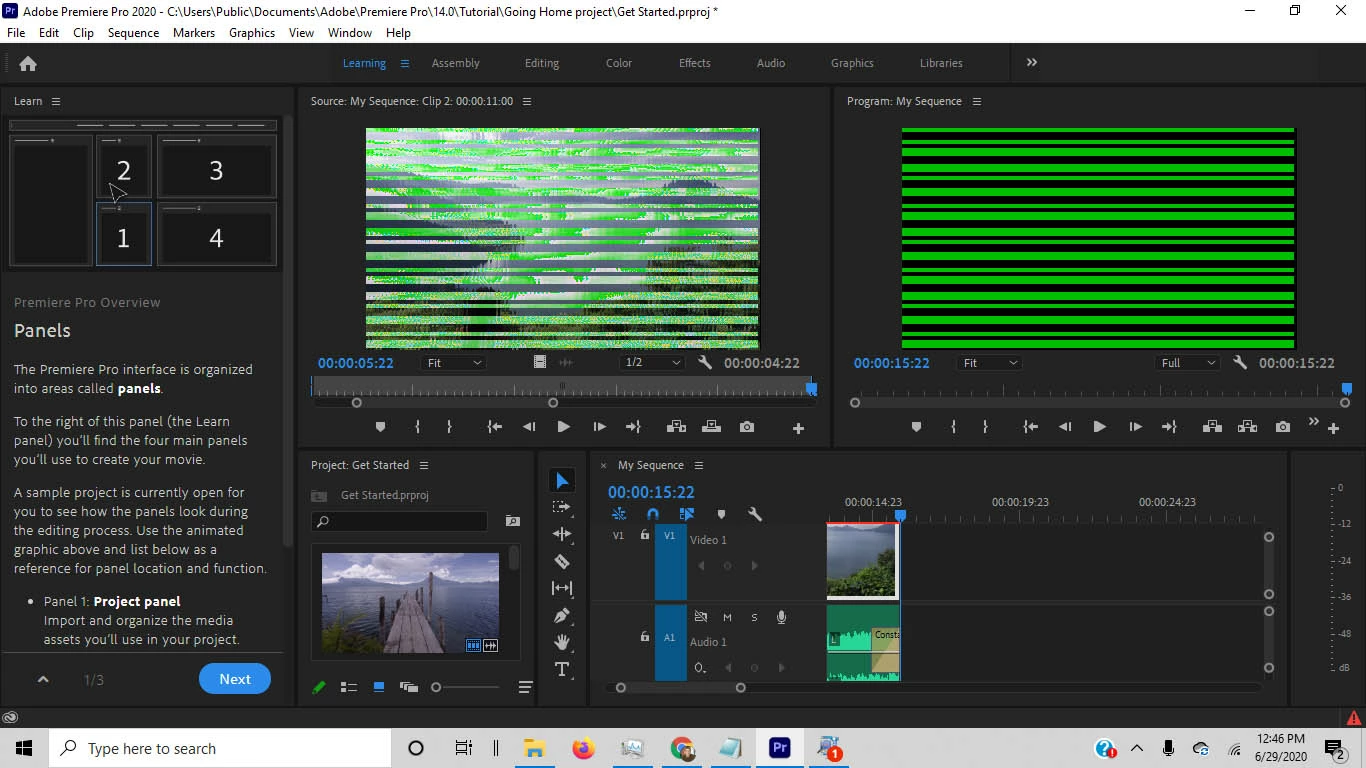The image size is (1366, 768).
Task: Mark In point in Source monitor
Action: [417, 427]
